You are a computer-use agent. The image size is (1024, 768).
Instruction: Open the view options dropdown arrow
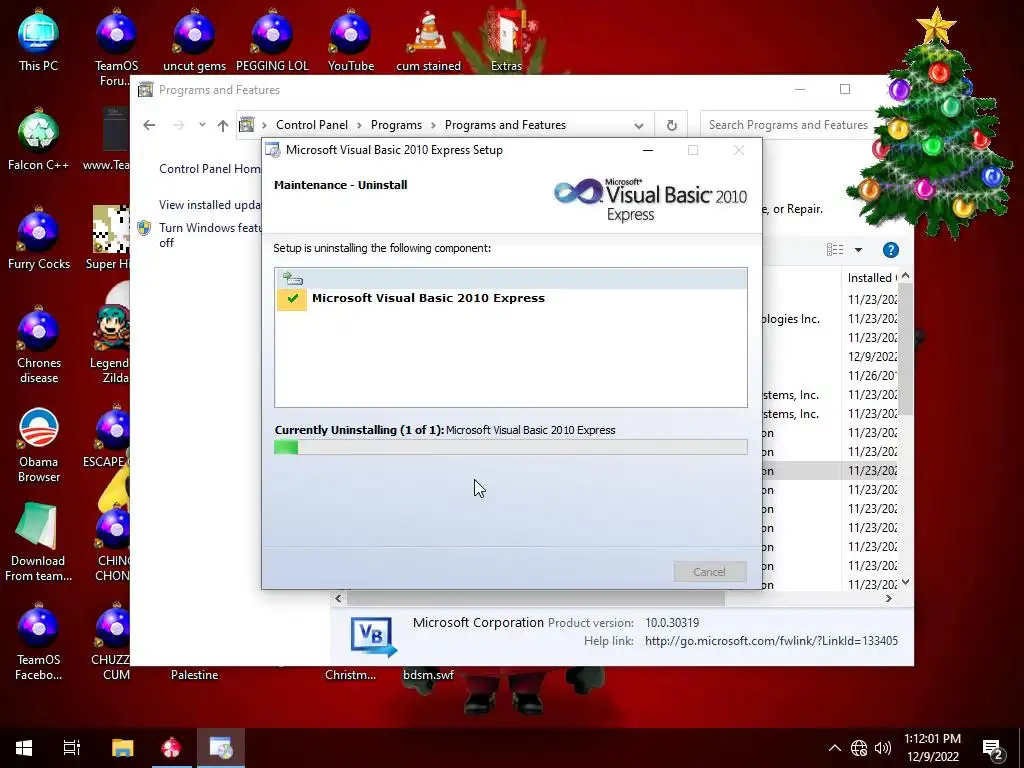[858, 249]
